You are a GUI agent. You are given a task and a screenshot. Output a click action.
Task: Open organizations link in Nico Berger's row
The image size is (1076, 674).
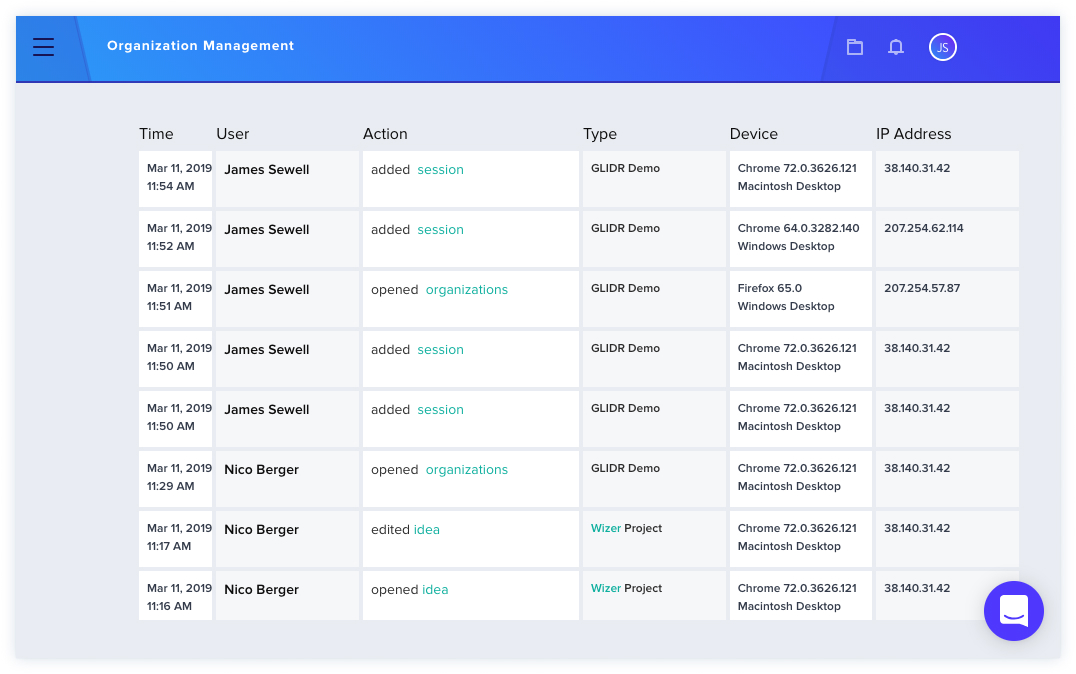coord(467,469)
